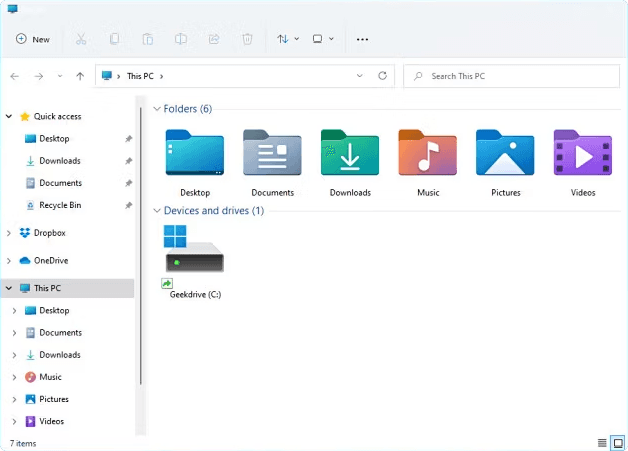Click navigation pane scrollbar
Screen dimensions: 628x451
click(141, 246)
